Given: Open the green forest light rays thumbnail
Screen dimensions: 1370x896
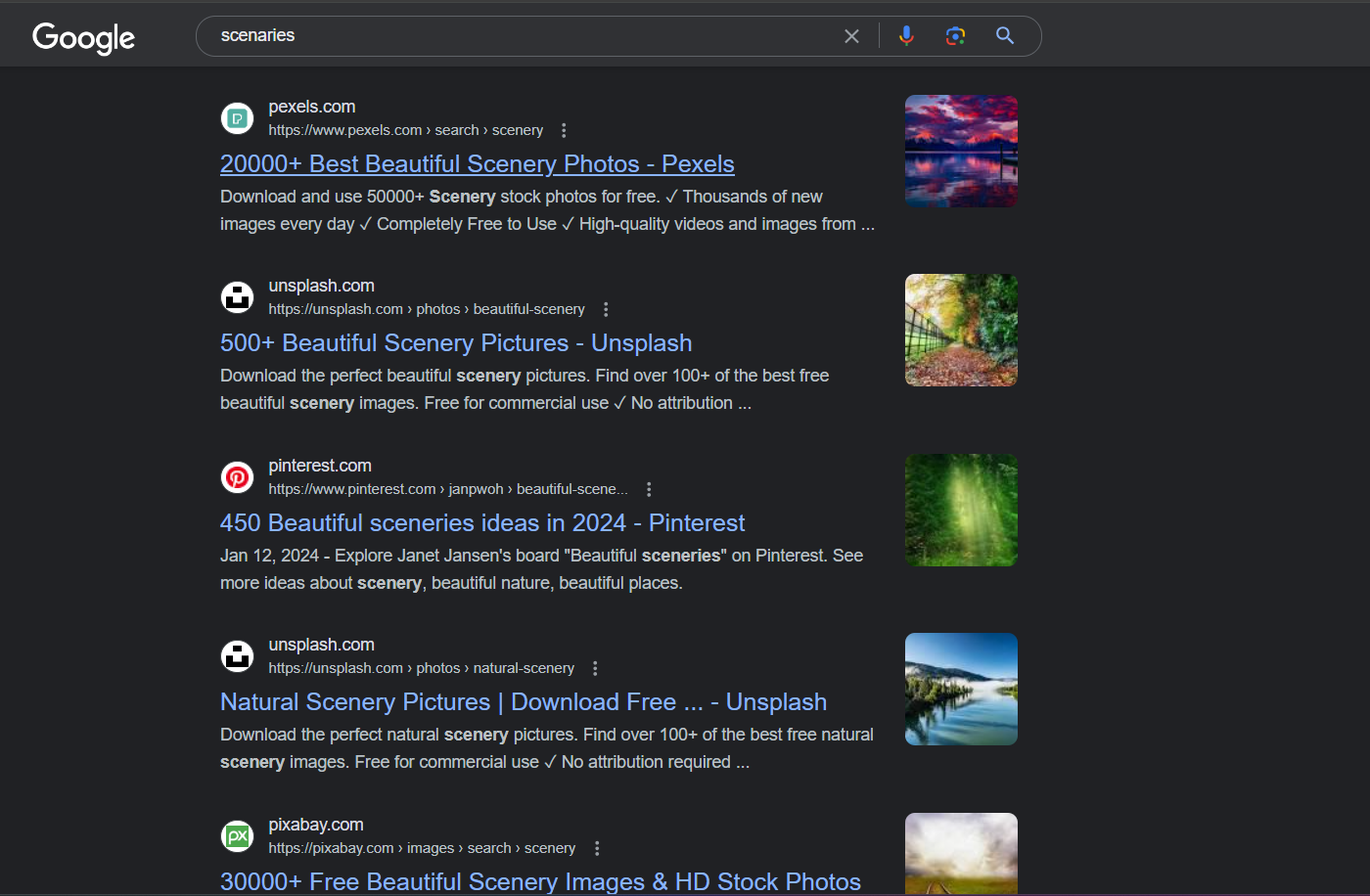Looking at the screenshot, I should pyautogui.click(x=960, y=510).
